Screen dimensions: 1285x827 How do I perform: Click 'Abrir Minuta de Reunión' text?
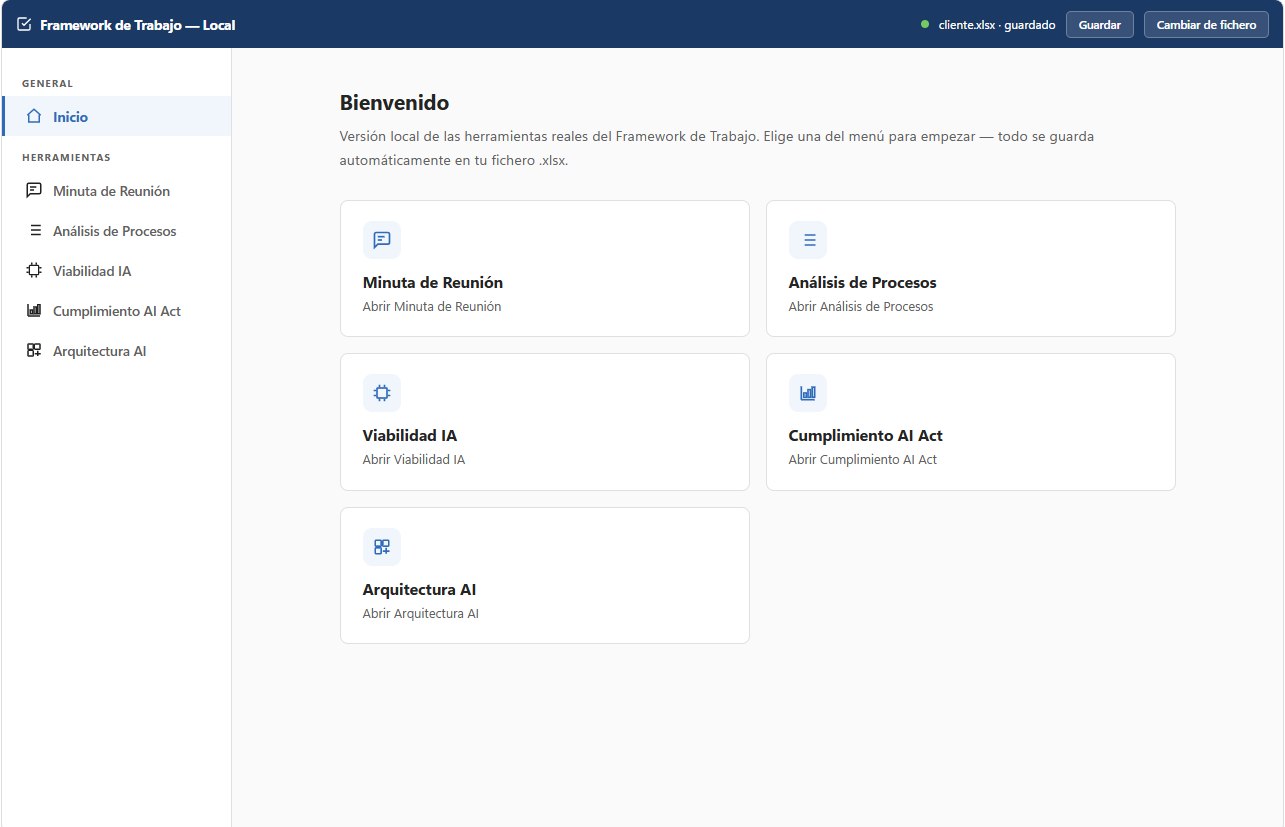(x=432, y=307)
